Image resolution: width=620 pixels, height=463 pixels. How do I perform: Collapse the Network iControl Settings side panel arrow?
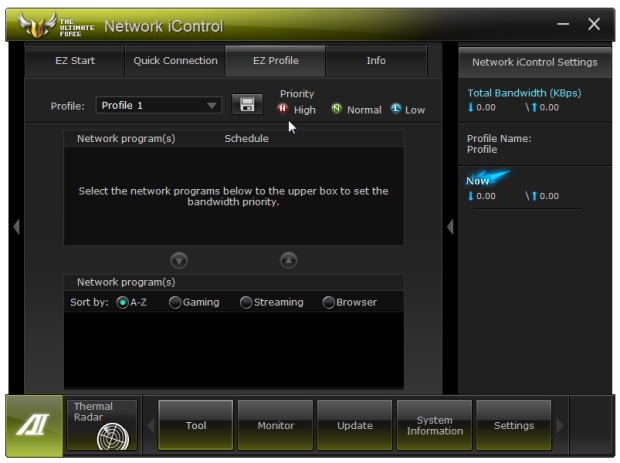point(450,227)
